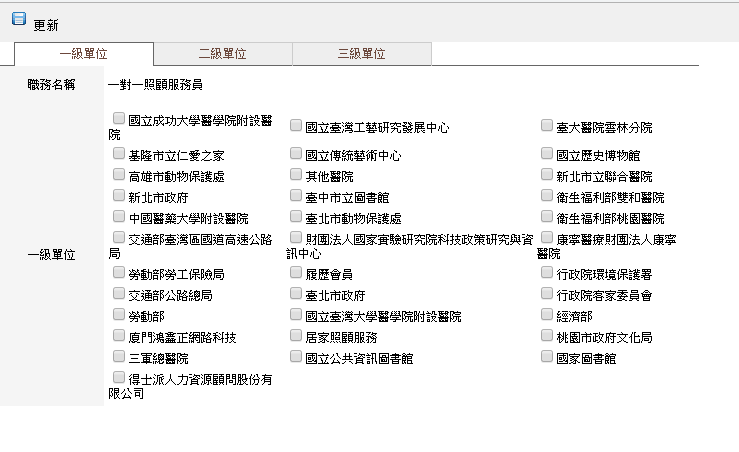This screenshot has width=739, height=452.
Task: Check the 臺中市立圖書館 checkbox
Action: click(296, 196)
